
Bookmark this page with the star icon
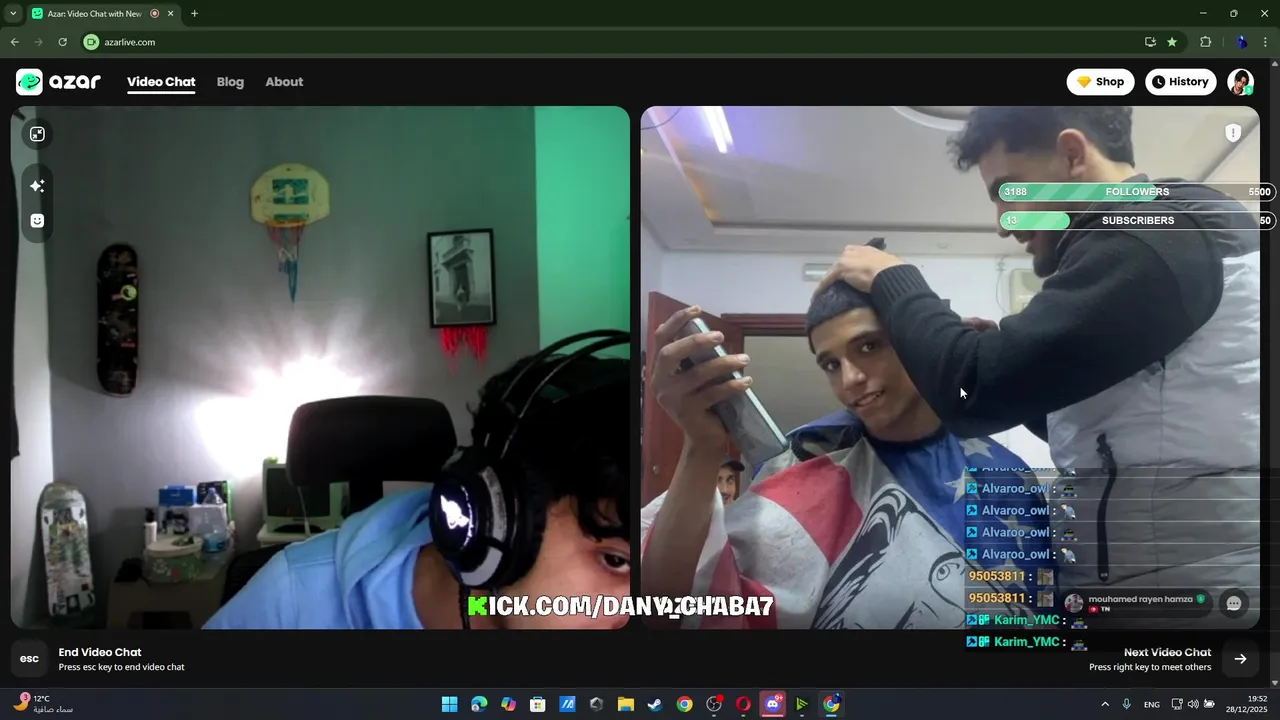[1172, 42]
